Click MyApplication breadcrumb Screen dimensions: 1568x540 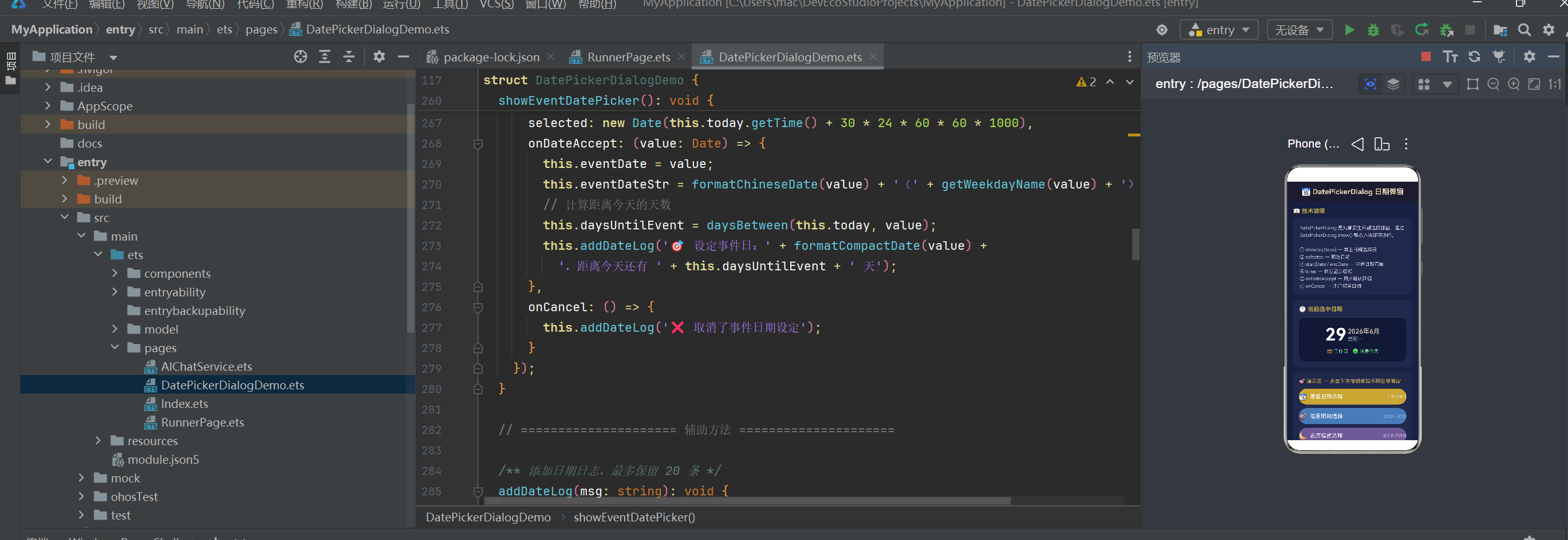tap(51, 30)
